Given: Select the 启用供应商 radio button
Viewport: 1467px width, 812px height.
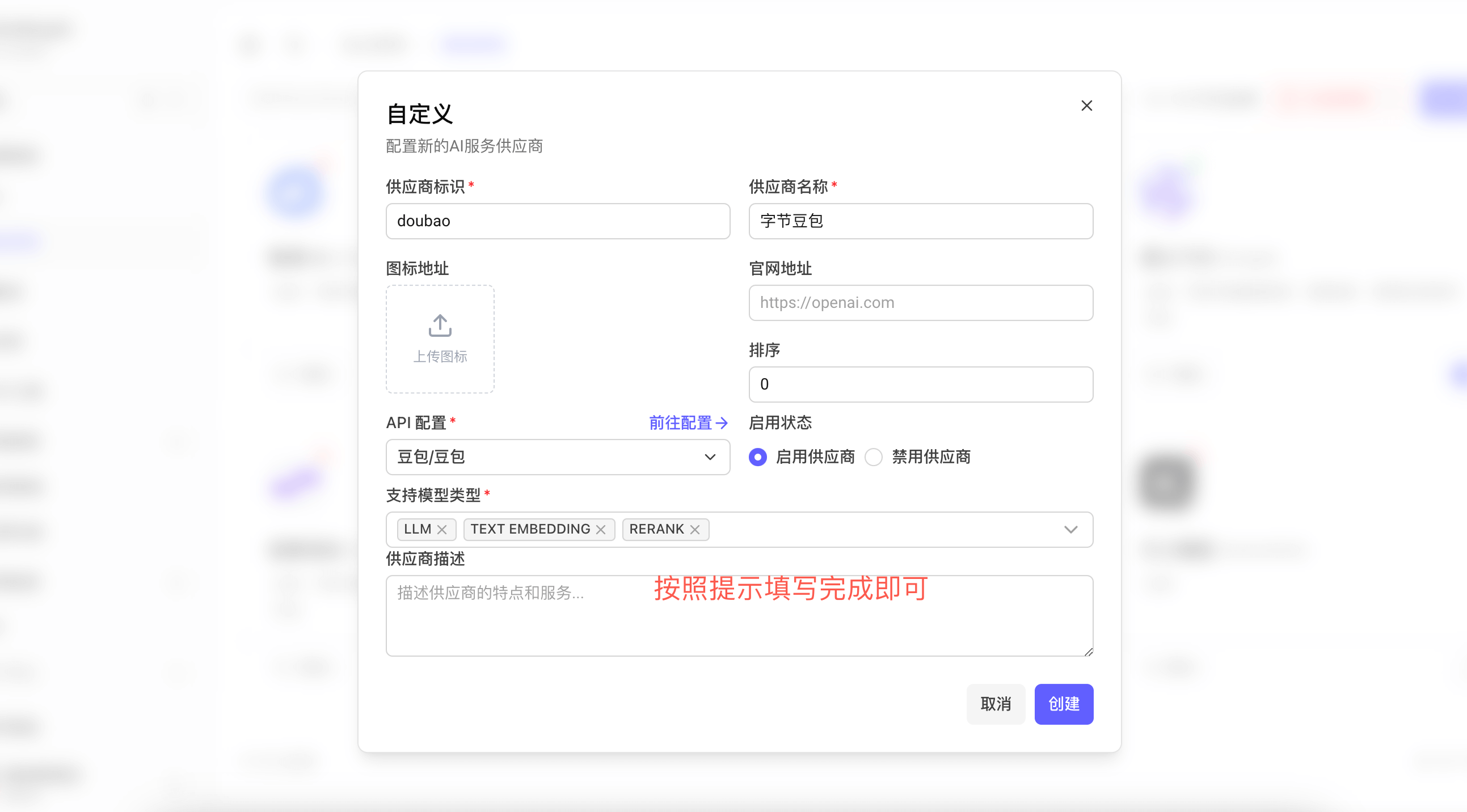Looking at the screenshot, I should pyautogui.click(x=757, y=456).
